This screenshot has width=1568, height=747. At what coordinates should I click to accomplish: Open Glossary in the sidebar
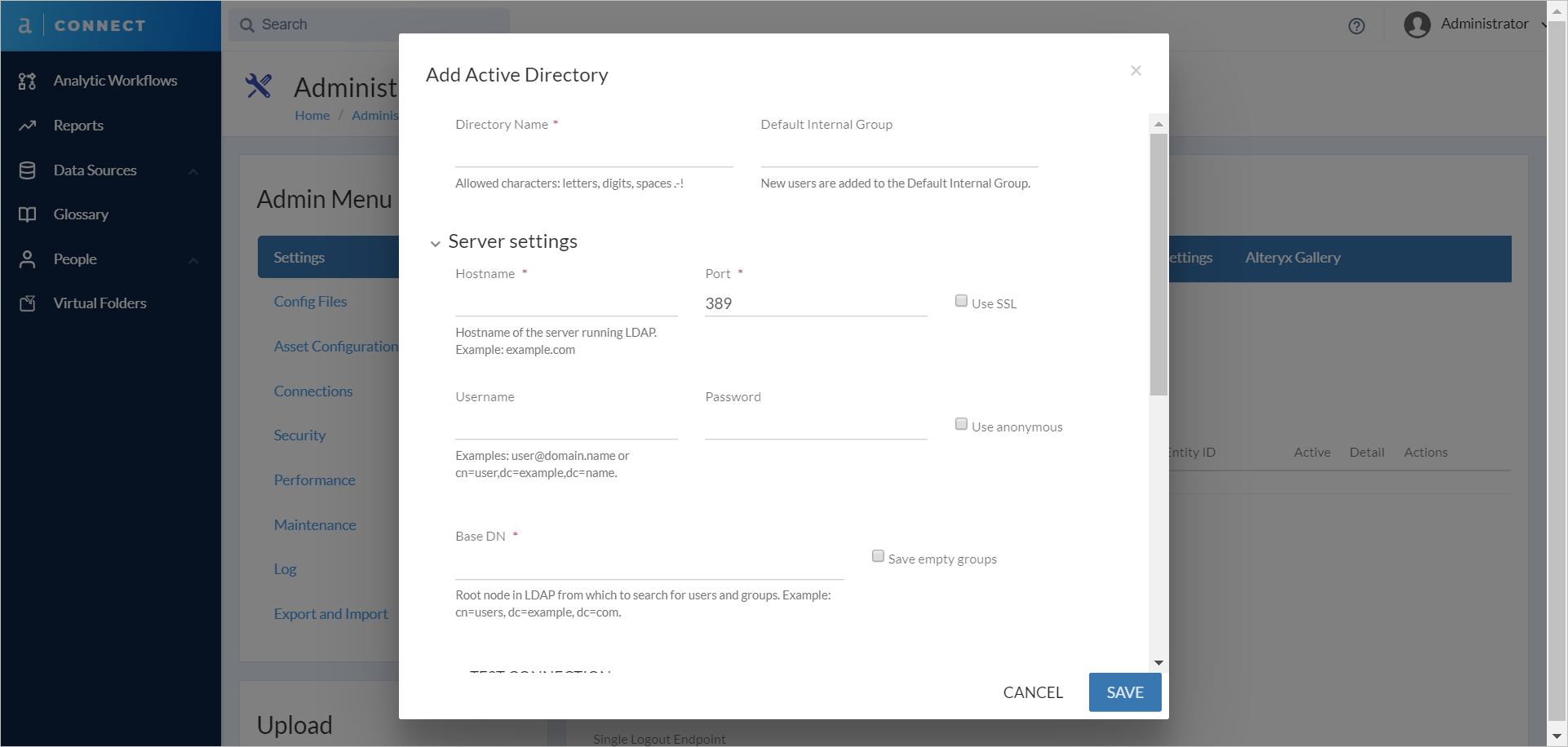[81, 214]
